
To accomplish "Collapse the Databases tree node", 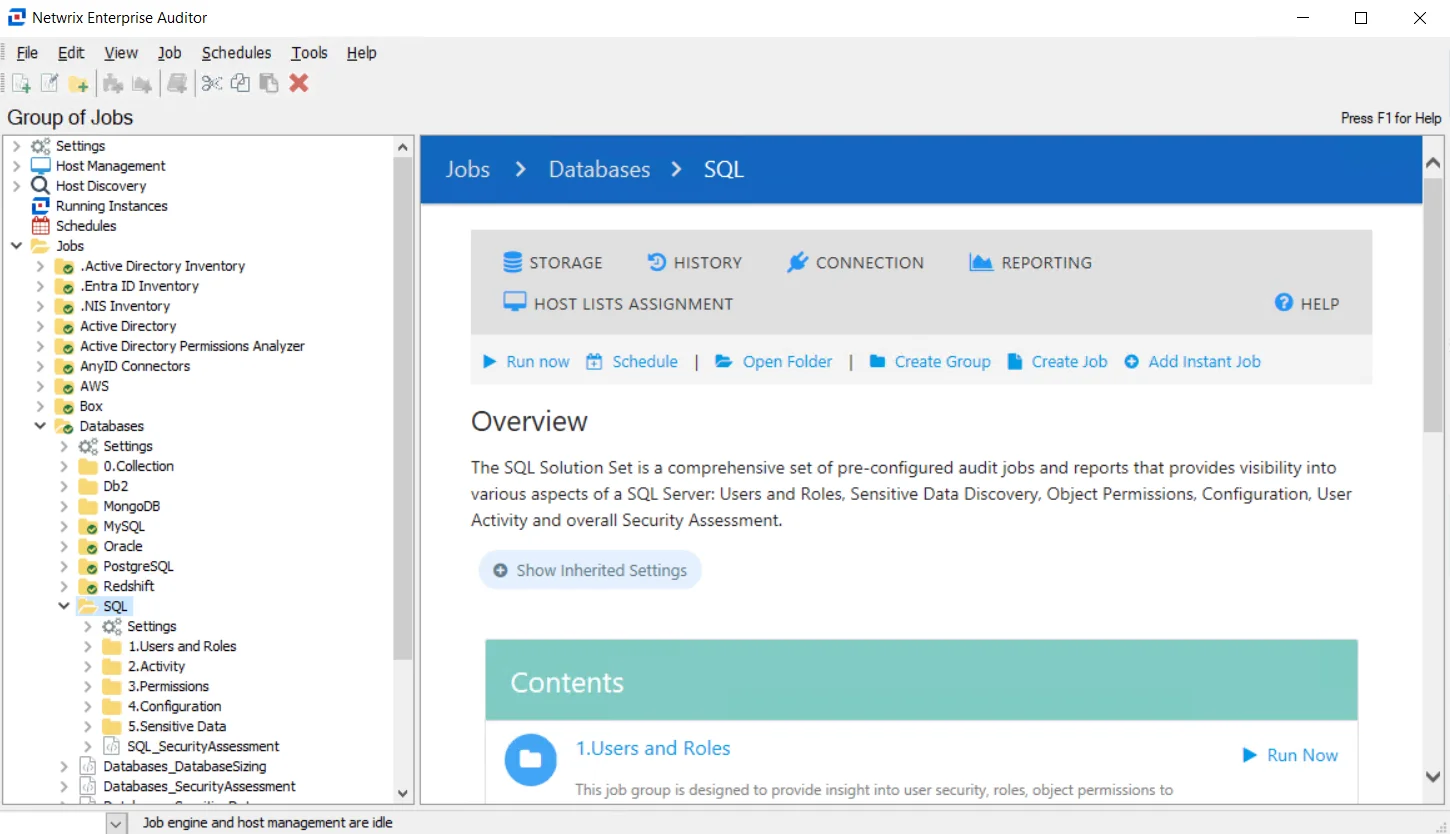I will (x=40, y=426).
